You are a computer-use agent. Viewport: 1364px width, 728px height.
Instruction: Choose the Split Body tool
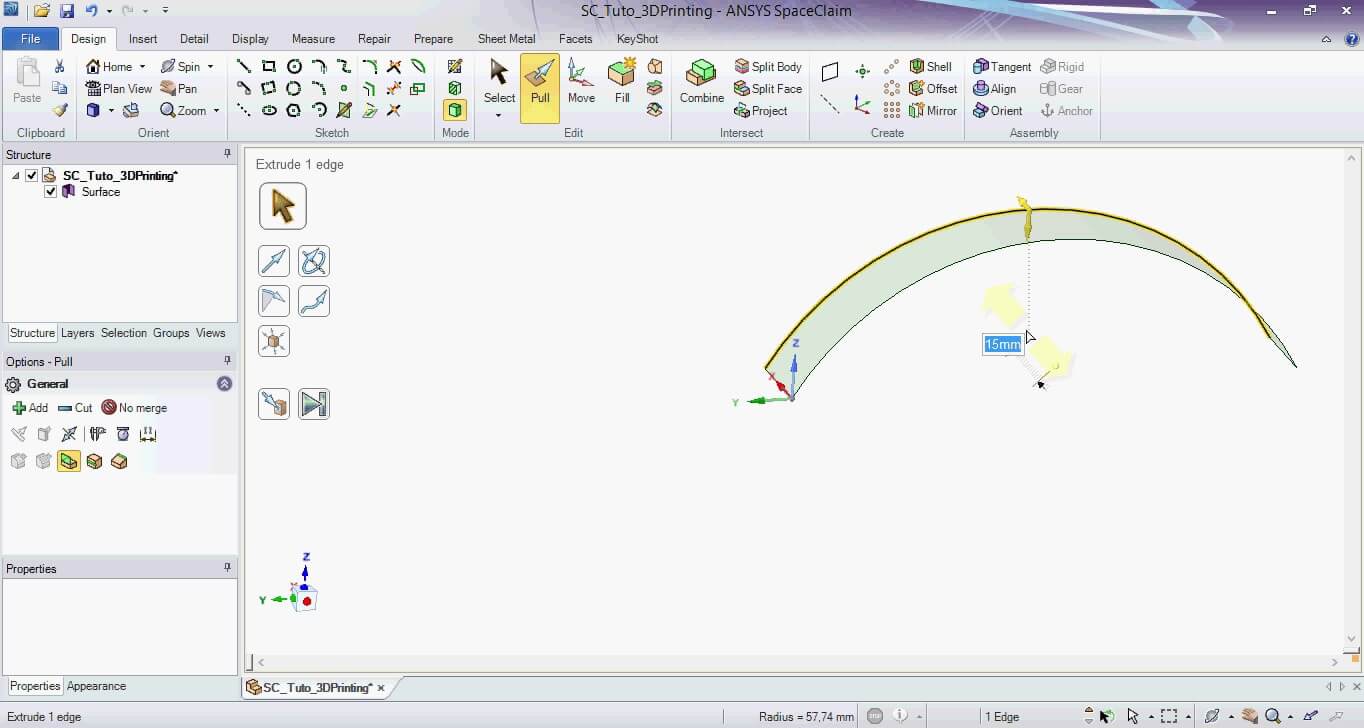pos(768,67)
